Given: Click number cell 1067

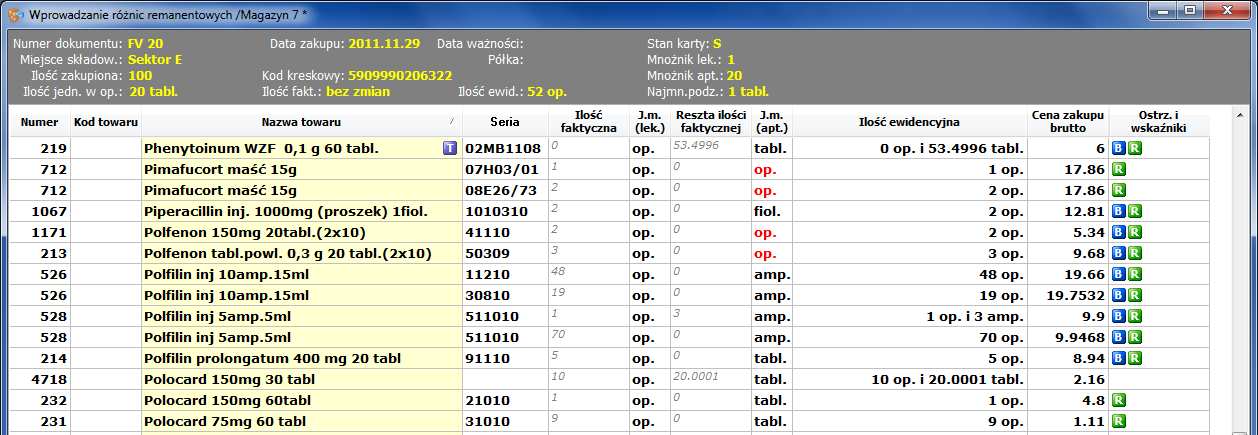Looking at the screenshot, I should coord(40,211).
